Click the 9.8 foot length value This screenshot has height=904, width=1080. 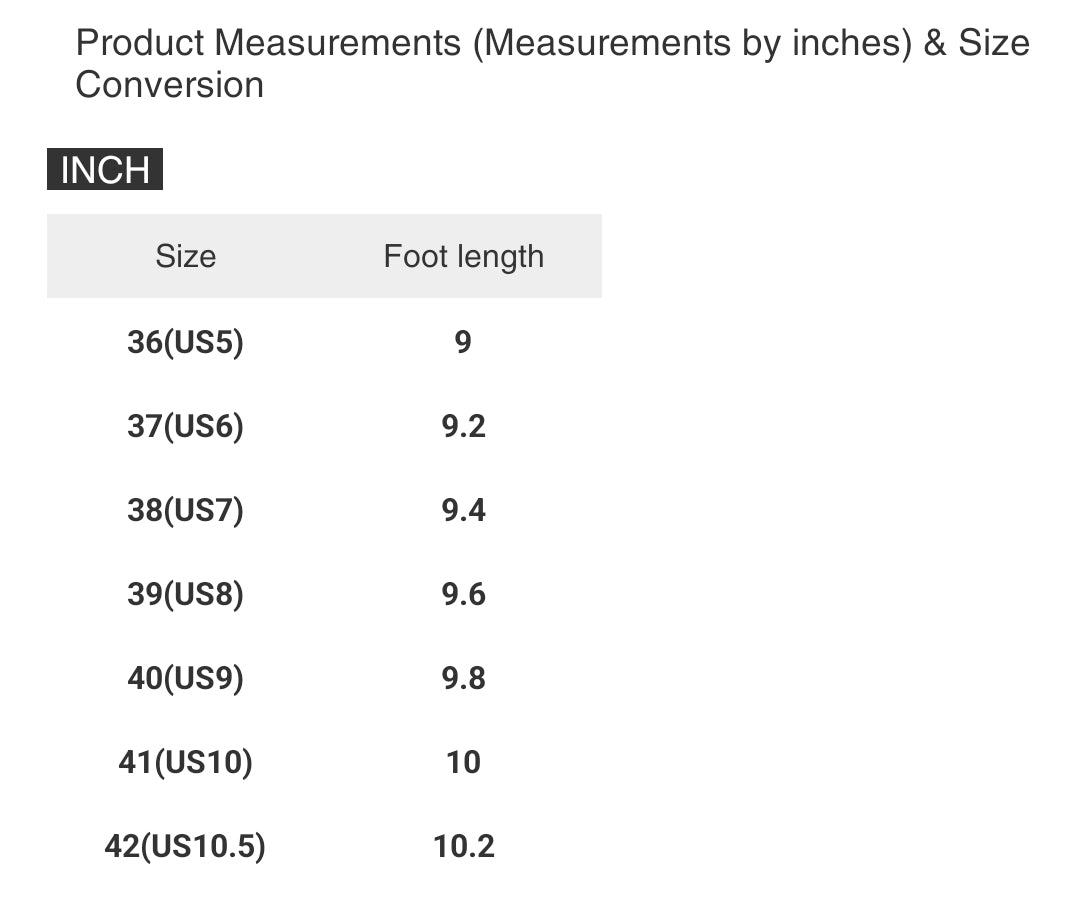tap(463, 679)
